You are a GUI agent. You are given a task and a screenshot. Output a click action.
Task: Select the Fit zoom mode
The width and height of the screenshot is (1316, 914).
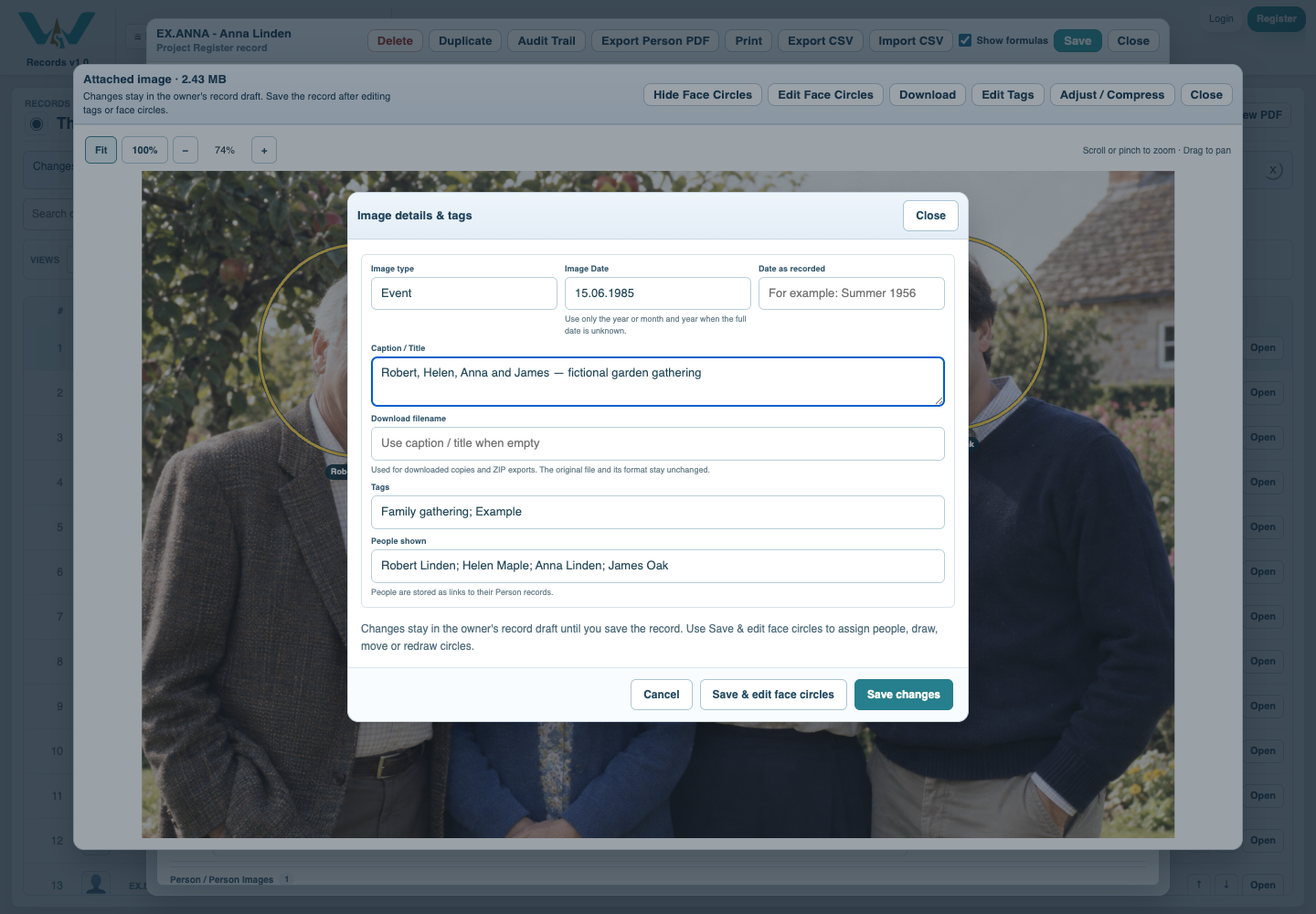pyautogui.click(x=101, y=150)
